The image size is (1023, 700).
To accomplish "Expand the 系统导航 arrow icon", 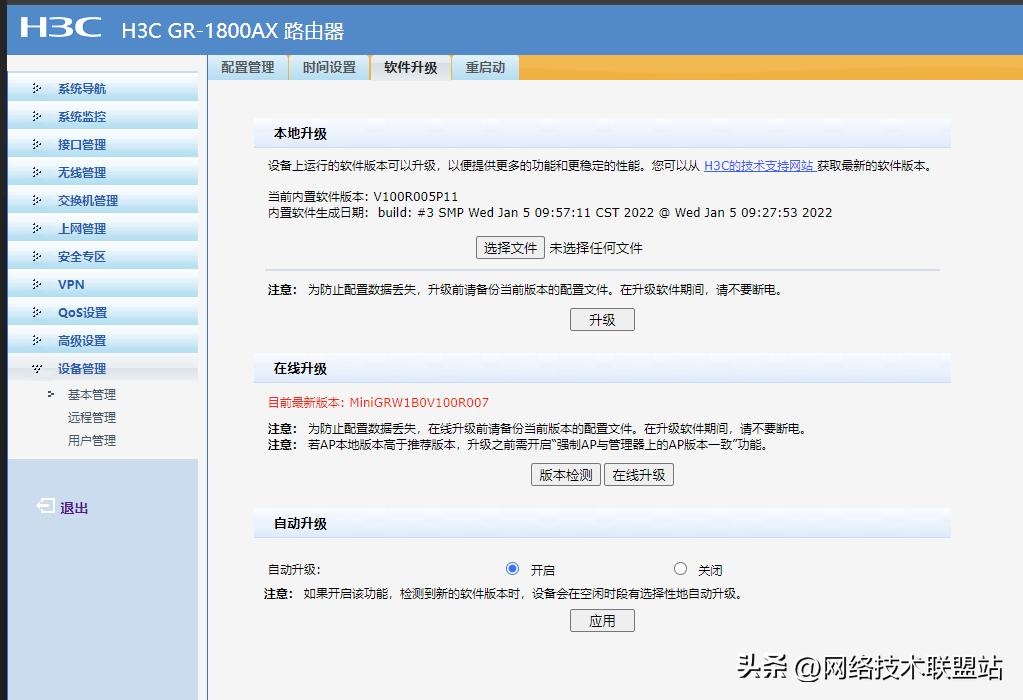I will [37, 88].
